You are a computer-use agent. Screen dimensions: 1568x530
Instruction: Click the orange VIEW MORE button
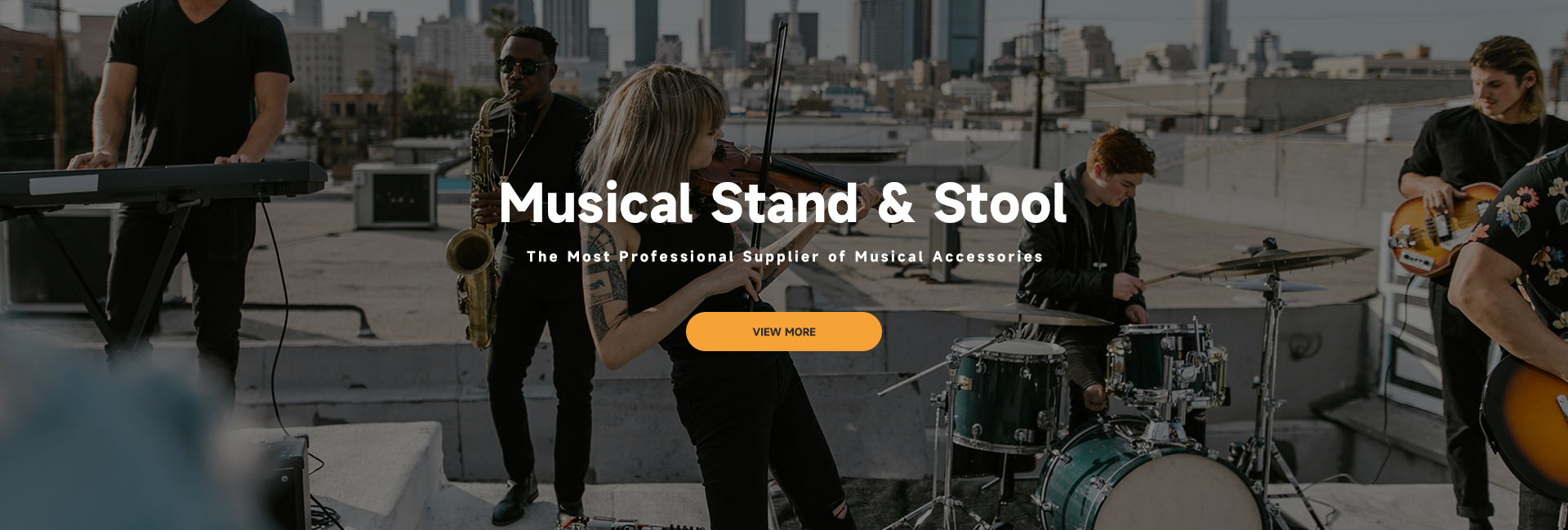pos(783,332)
